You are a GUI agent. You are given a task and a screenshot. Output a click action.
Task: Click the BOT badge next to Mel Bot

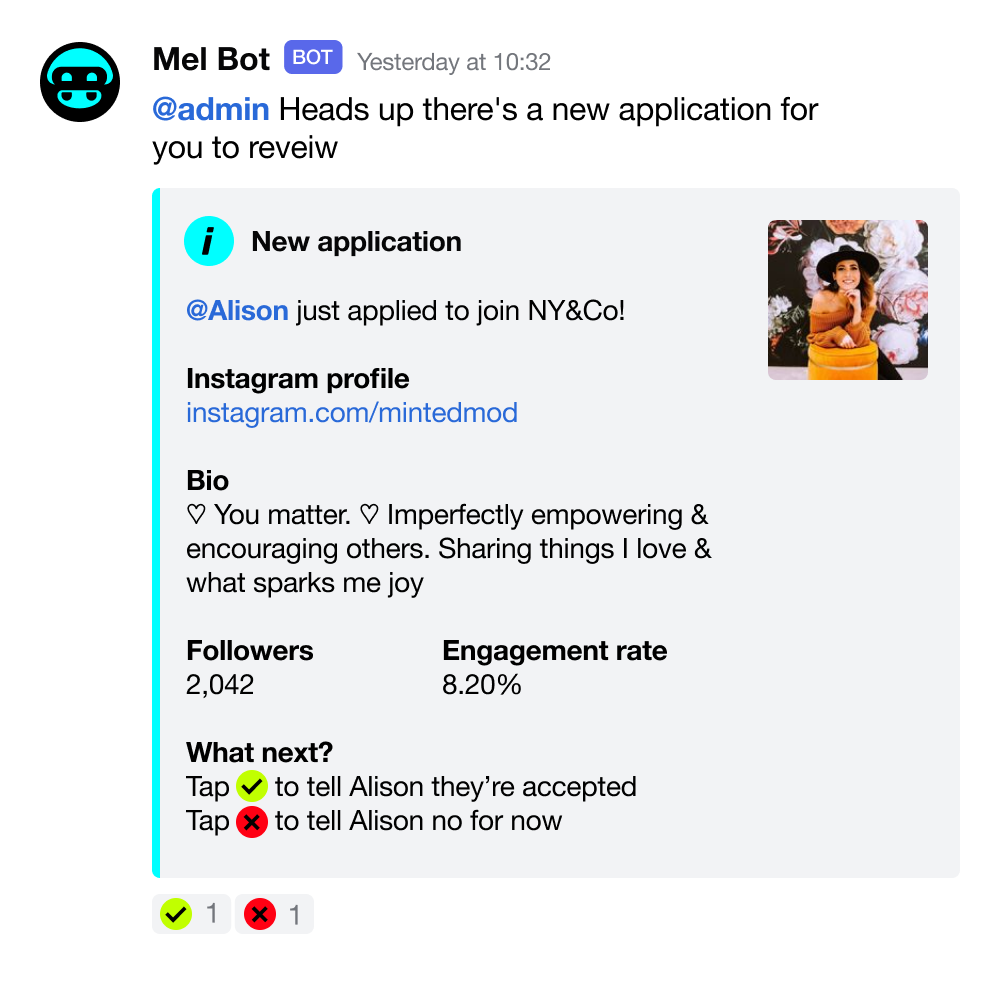313,57
